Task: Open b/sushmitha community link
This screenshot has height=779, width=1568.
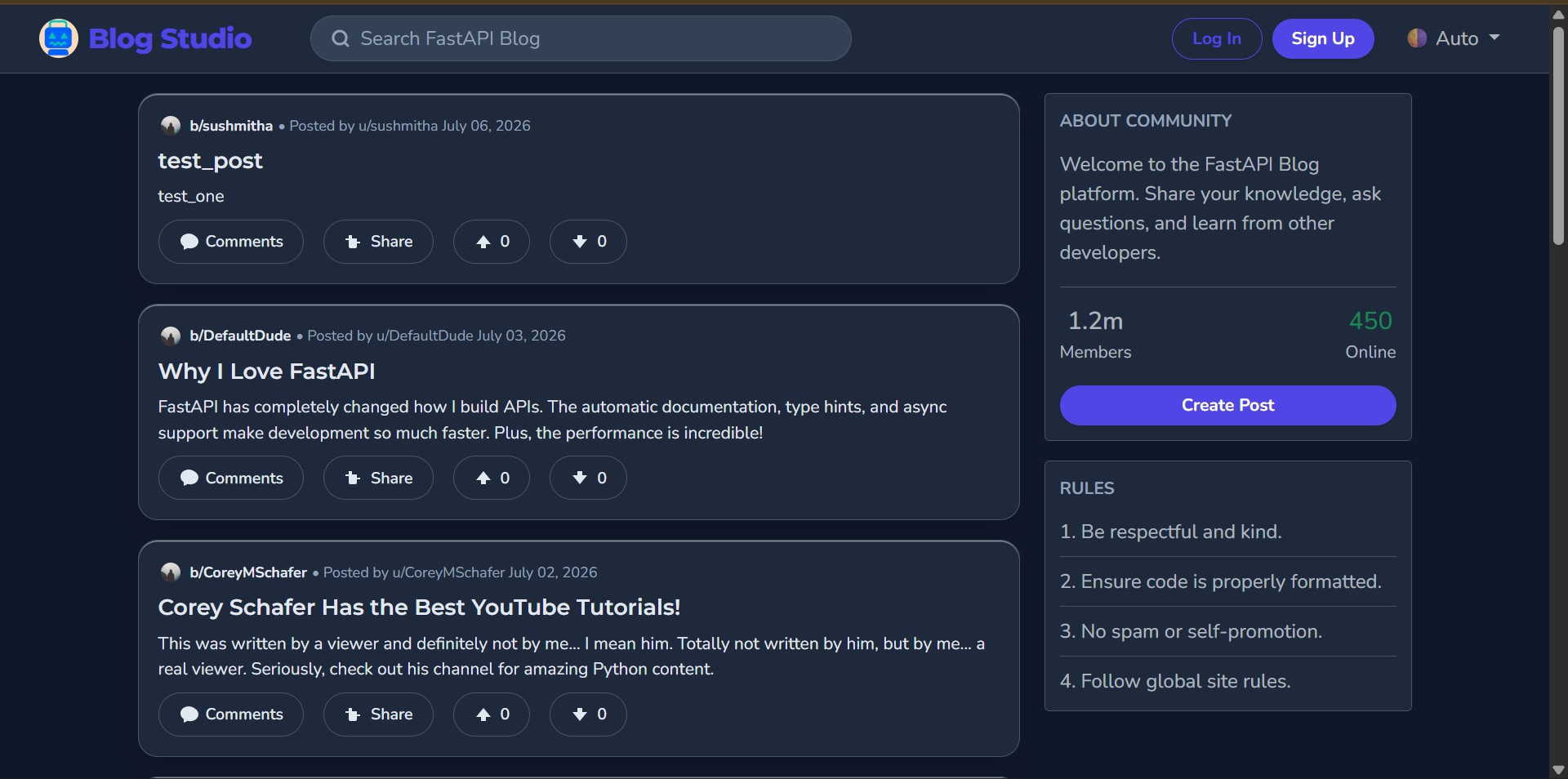Action: 231,126
